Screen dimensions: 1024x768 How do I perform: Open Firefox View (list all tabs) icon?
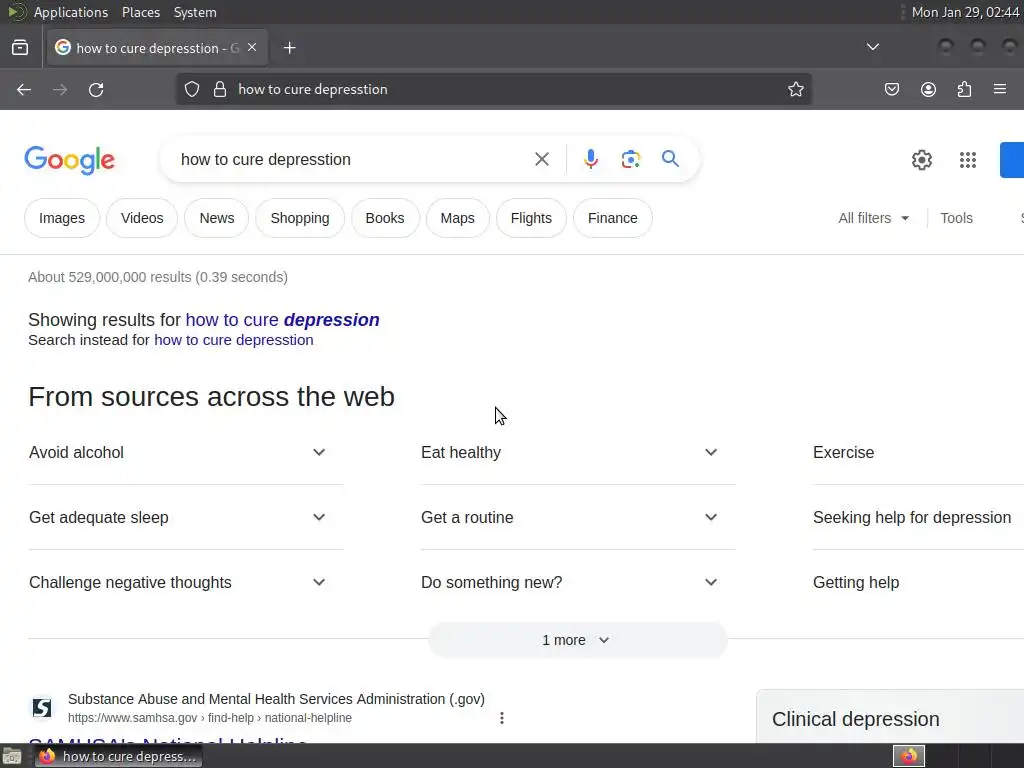click(x=20, y=48)
